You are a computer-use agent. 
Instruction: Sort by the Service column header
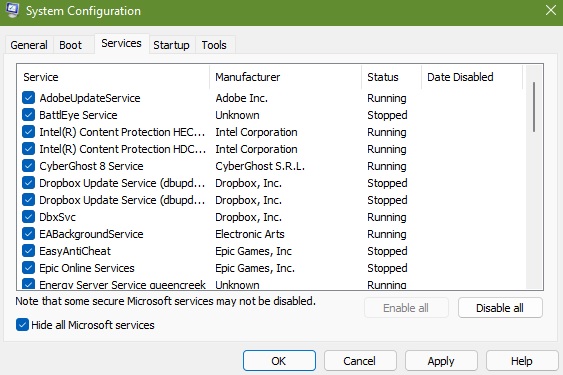[113, 77]
